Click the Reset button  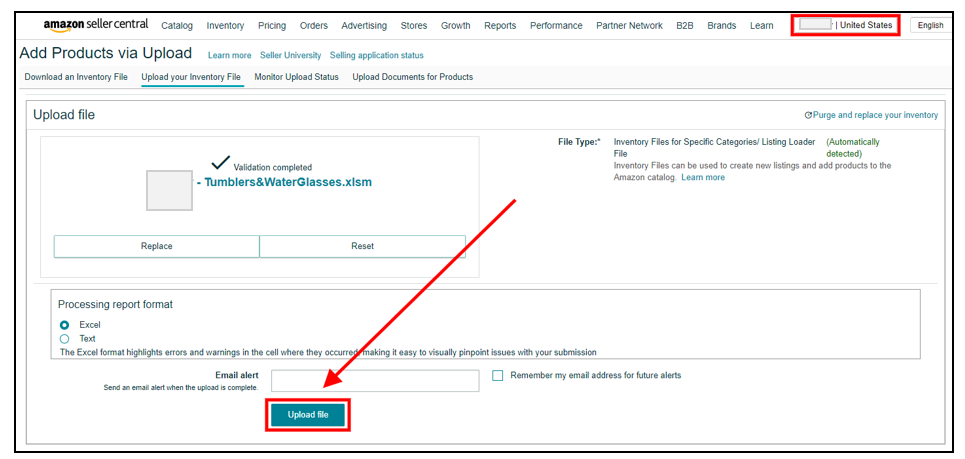(x=362, y=246)
